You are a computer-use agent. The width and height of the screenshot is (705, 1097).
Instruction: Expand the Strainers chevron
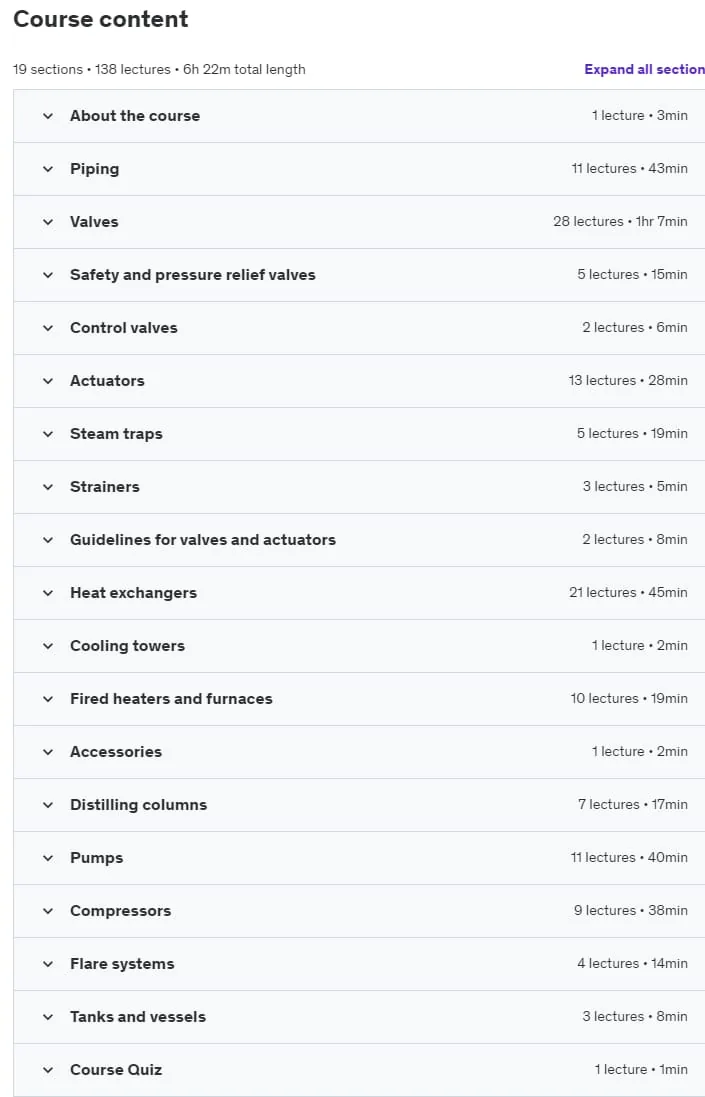pyautogui.click(x=48, y=487)
